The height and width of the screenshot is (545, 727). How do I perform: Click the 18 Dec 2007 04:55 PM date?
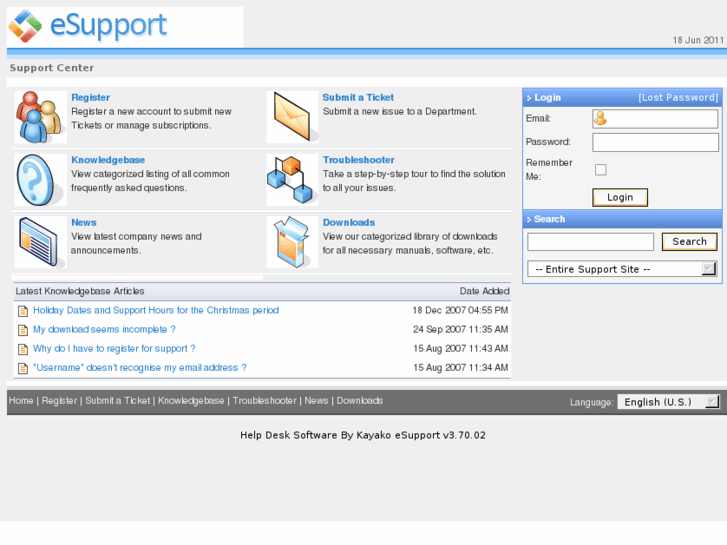[460, 310]
